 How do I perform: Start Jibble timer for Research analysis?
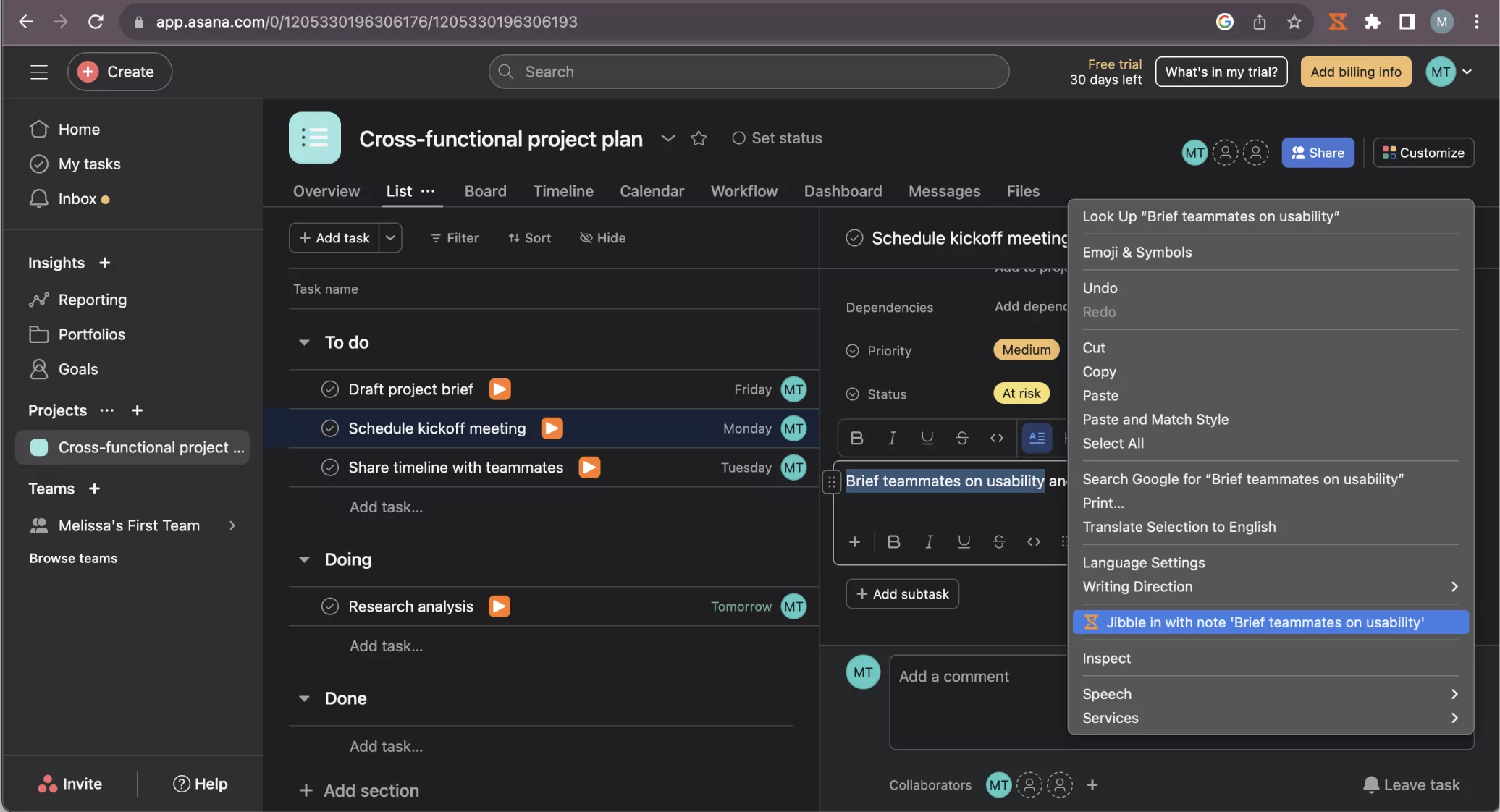point(500,606)
